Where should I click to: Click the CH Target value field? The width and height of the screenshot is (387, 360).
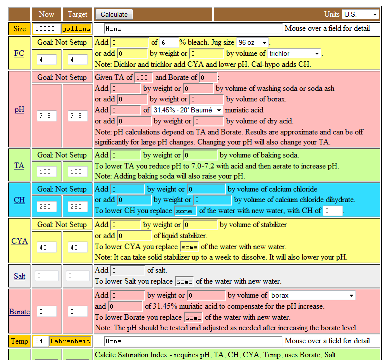[x=77, y=206]
